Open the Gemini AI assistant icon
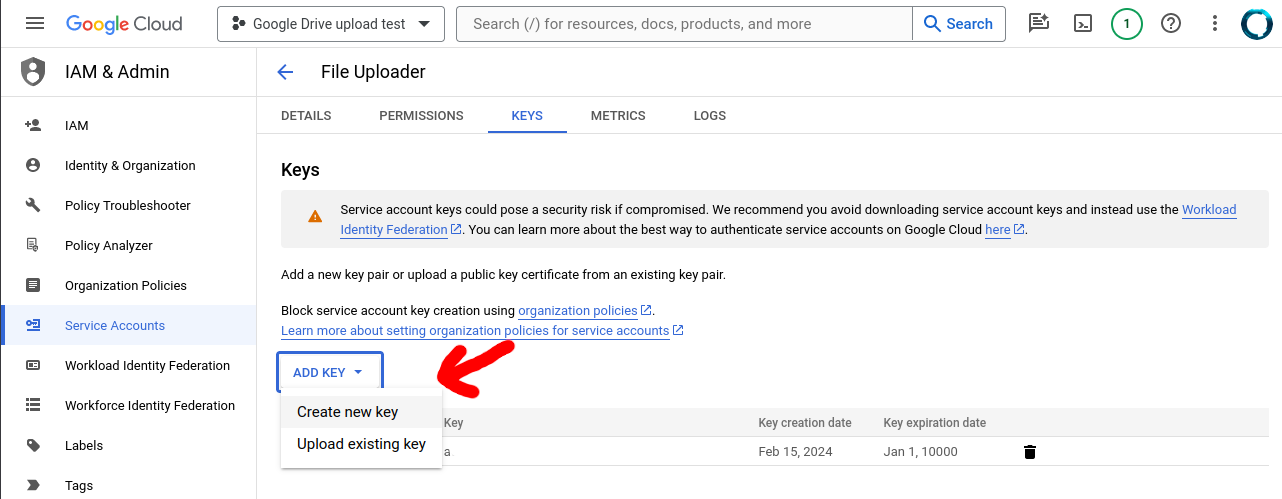 [x=1039, y=23]
